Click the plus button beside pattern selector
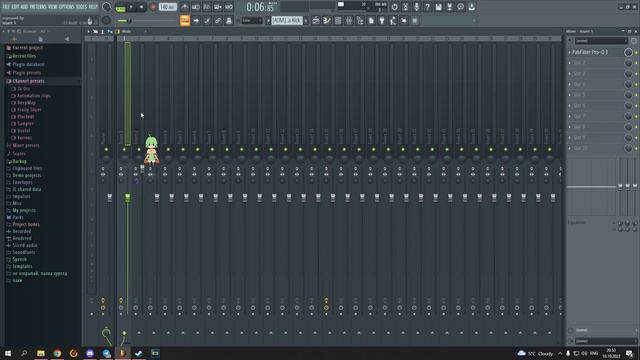The image size is (640, 360). tap(306, 20)
